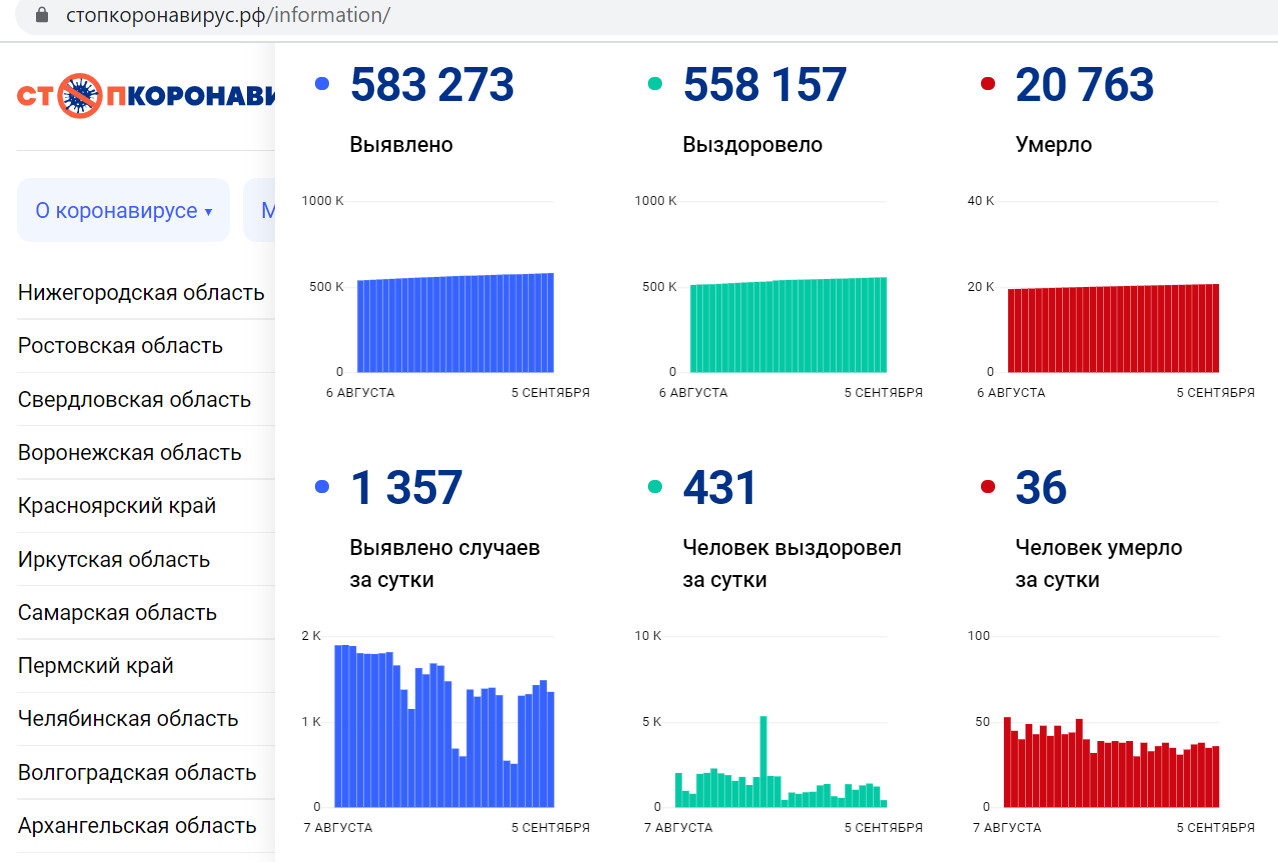The image size is (1278, 862).
Task: Select Волгоградская область in the region list
Action: pos(137,773)
